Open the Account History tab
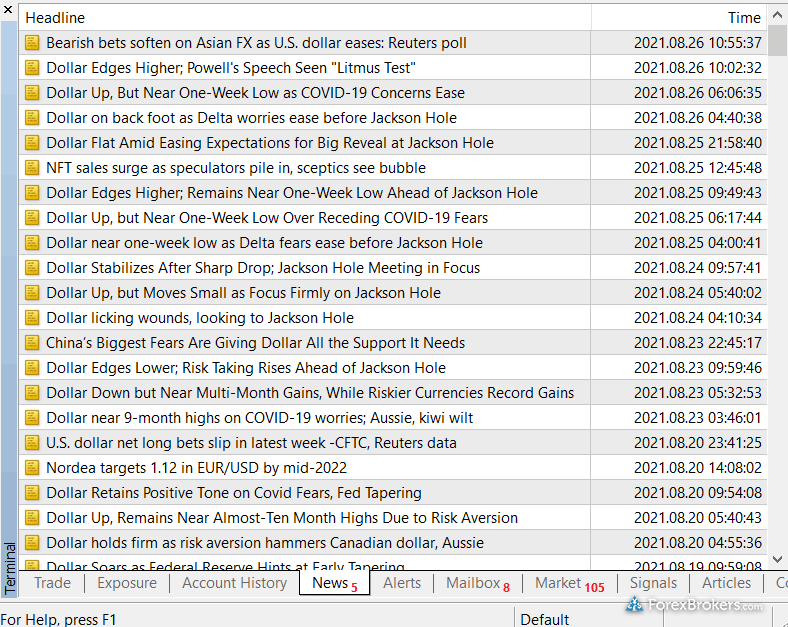Viewport: 788px width, 627px height. [234, 583]
